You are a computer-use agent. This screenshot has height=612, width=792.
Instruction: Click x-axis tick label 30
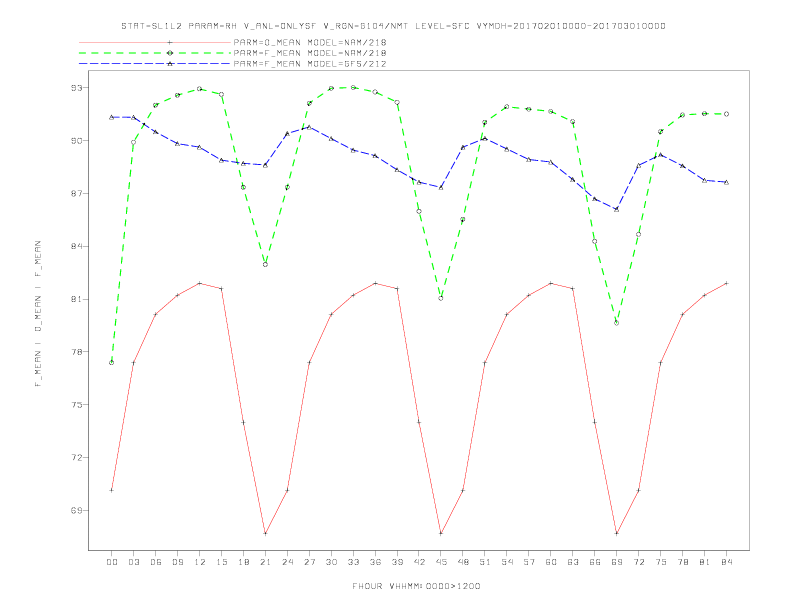[x=331, y=562]
